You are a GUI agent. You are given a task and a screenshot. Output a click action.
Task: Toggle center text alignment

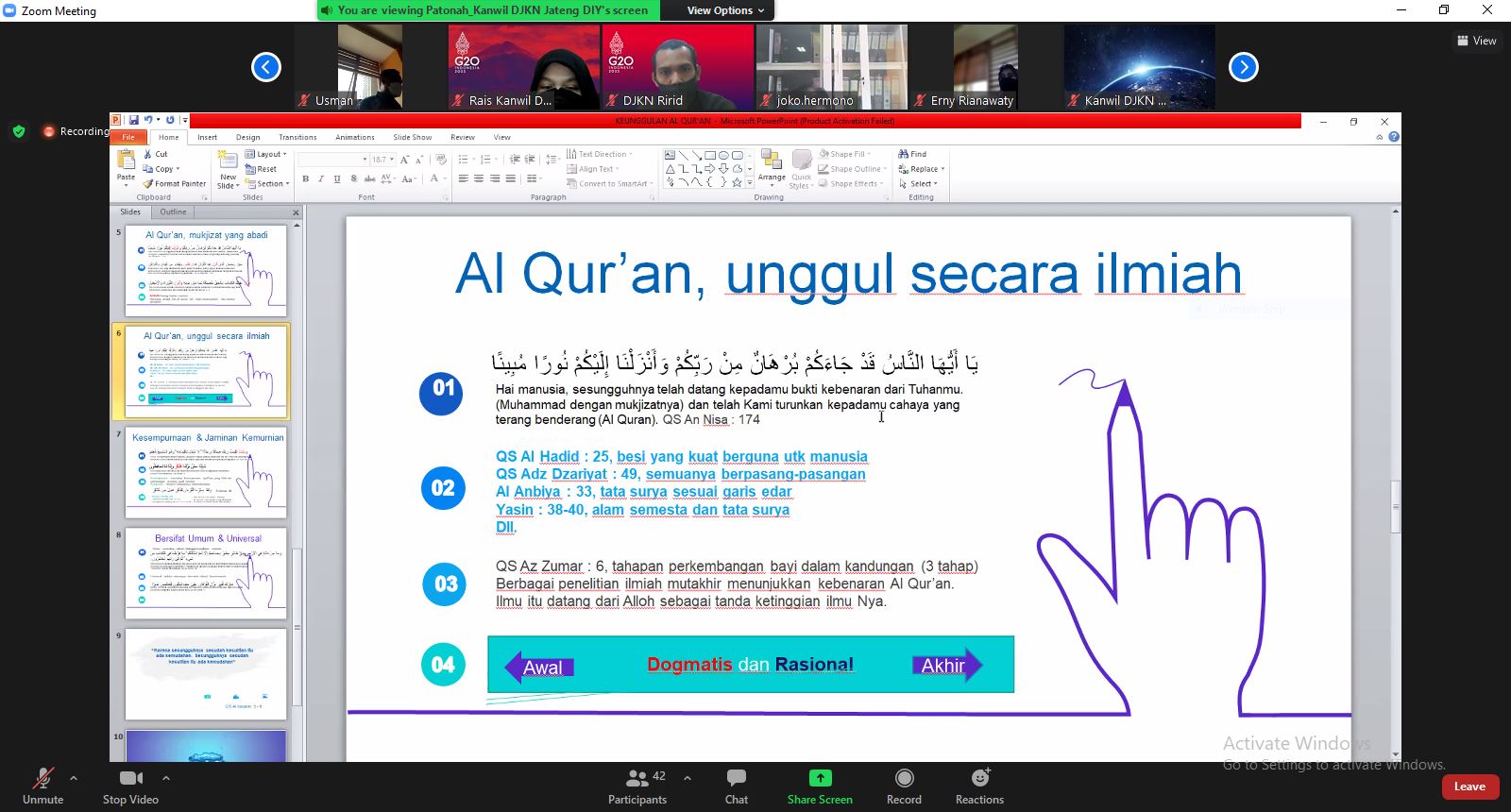[x=479, y=178]
